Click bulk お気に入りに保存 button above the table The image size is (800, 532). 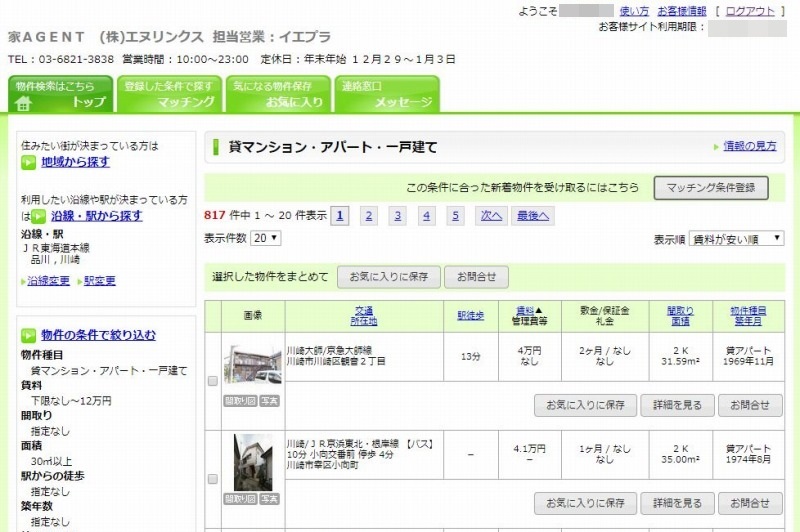(x=389, y=277)
